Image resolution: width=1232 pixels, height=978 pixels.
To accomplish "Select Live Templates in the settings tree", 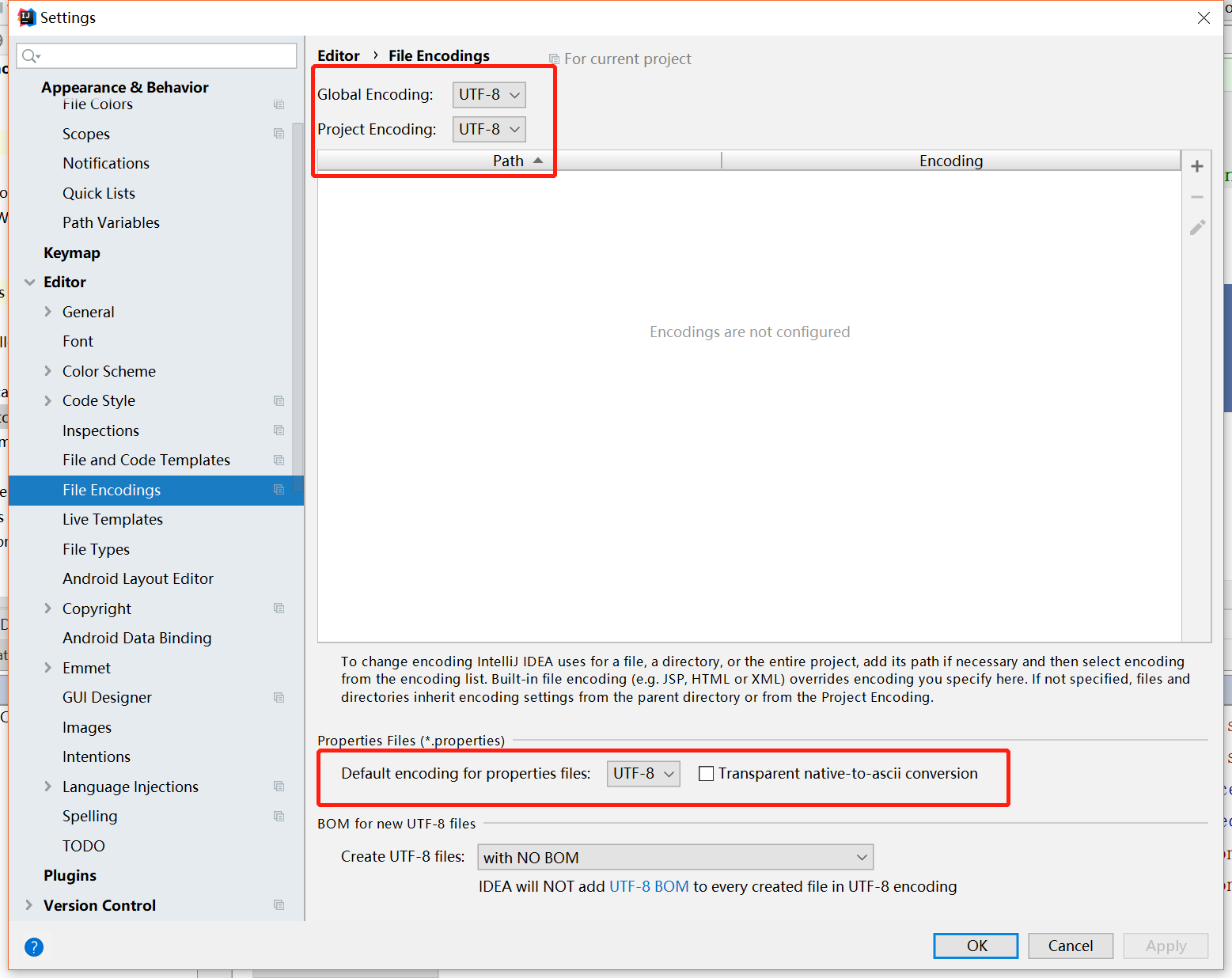I will 112,519.
